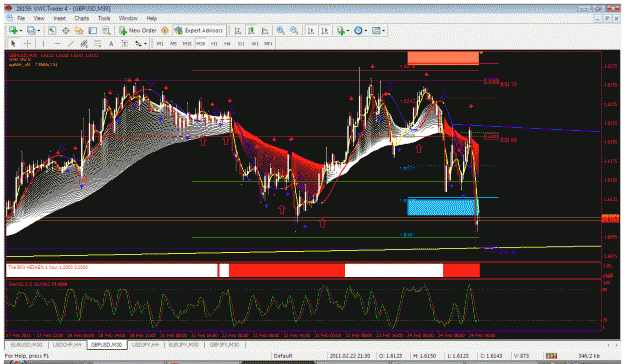Switch chart to M15 timeframe
The height and width of the screenshot is (364, 625).
[187, 43]
